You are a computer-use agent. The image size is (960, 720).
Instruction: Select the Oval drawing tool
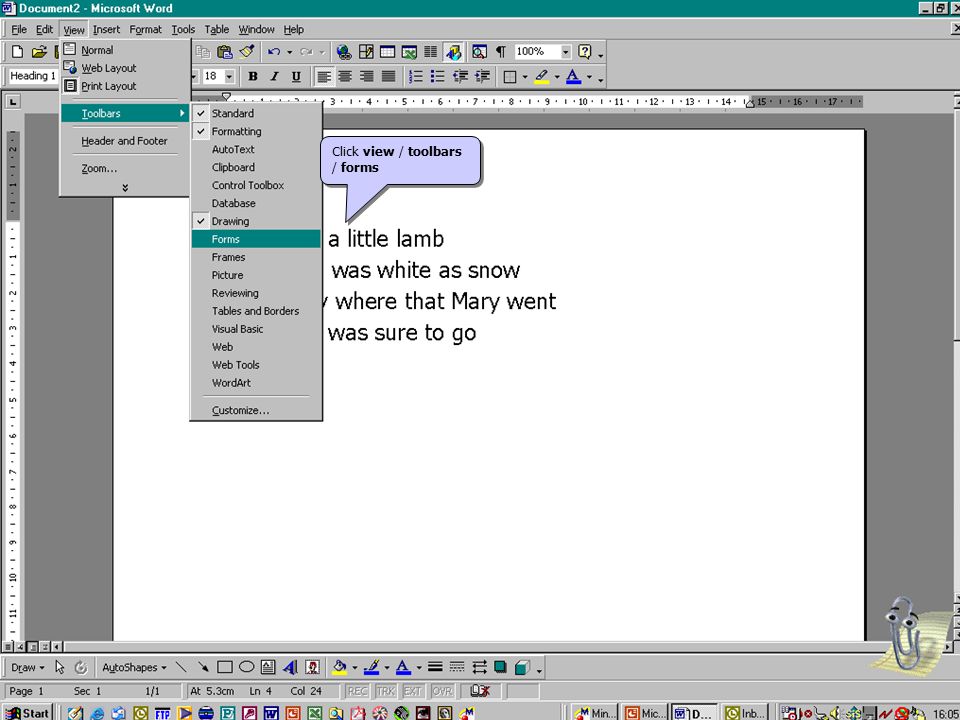point(247,667)
